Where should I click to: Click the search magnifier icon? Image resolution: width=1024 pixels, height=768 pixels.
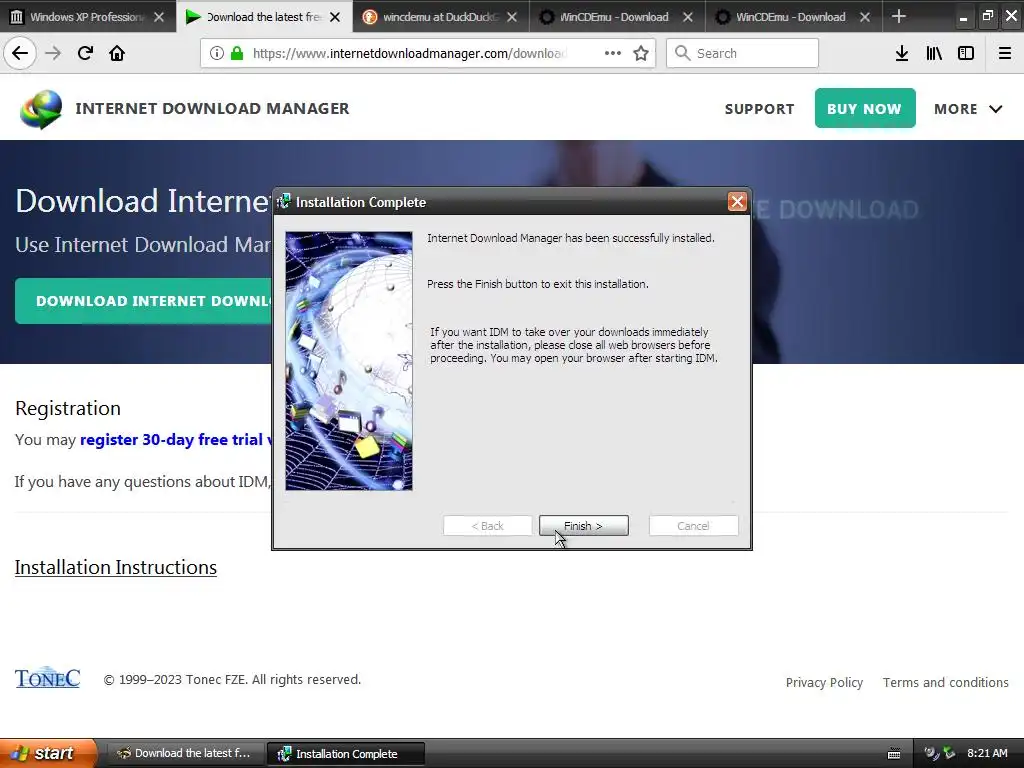[682, 53]
